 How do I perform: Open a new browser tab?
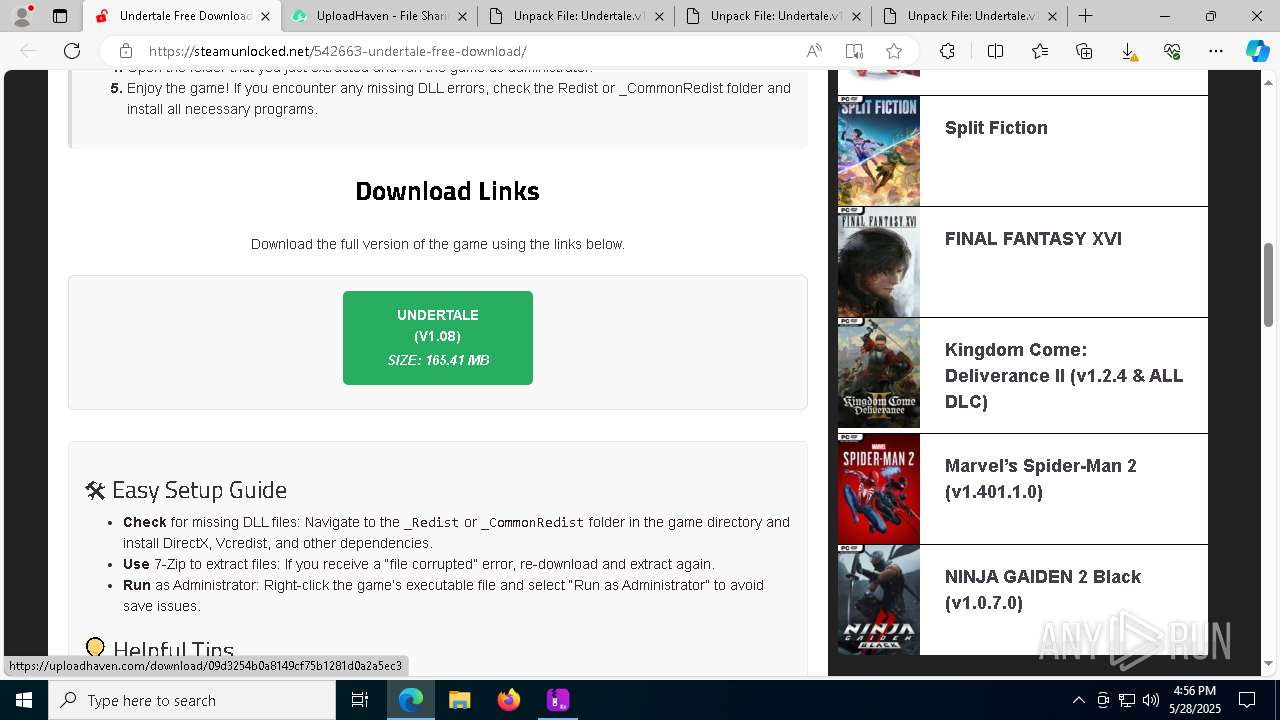point(1085,16)
